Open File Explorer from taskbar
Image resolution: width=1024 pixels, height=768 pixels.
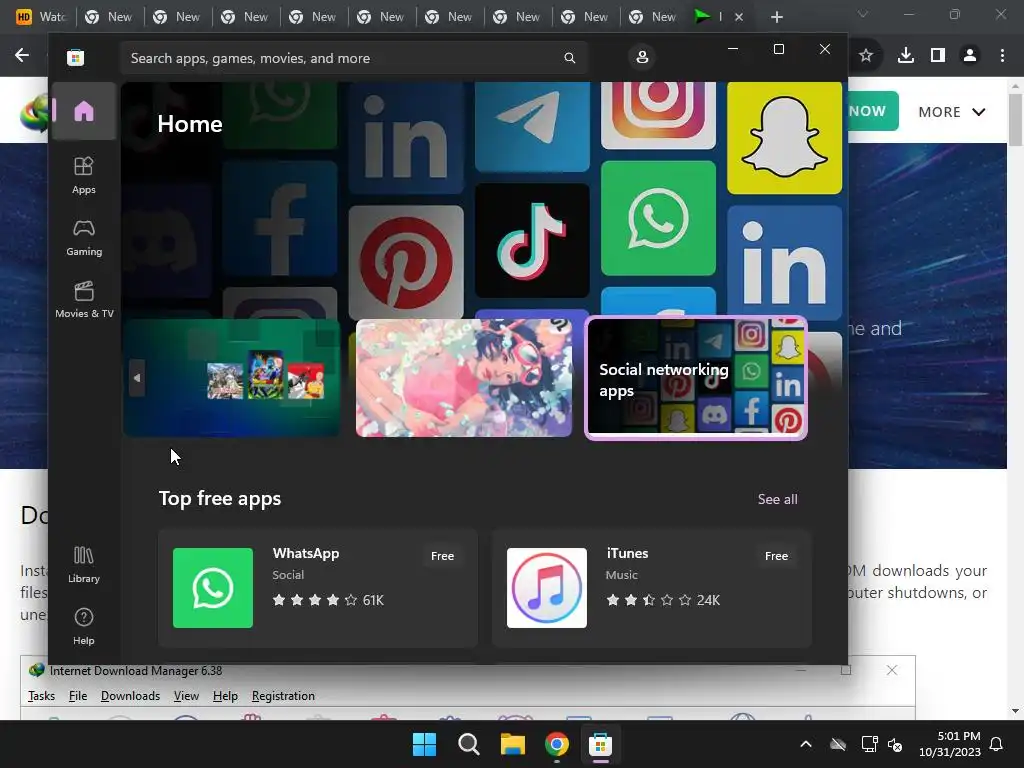[x=513, y=744]
